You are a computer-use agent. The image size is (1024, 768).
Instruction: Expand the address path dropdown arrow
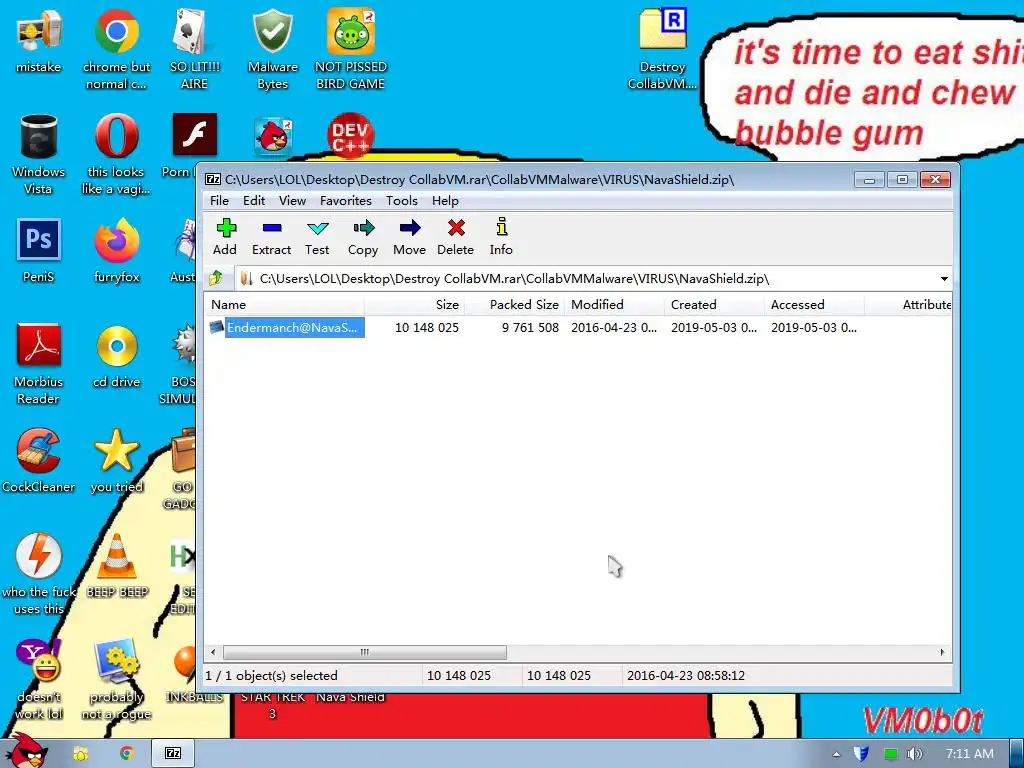pos(944,279)
